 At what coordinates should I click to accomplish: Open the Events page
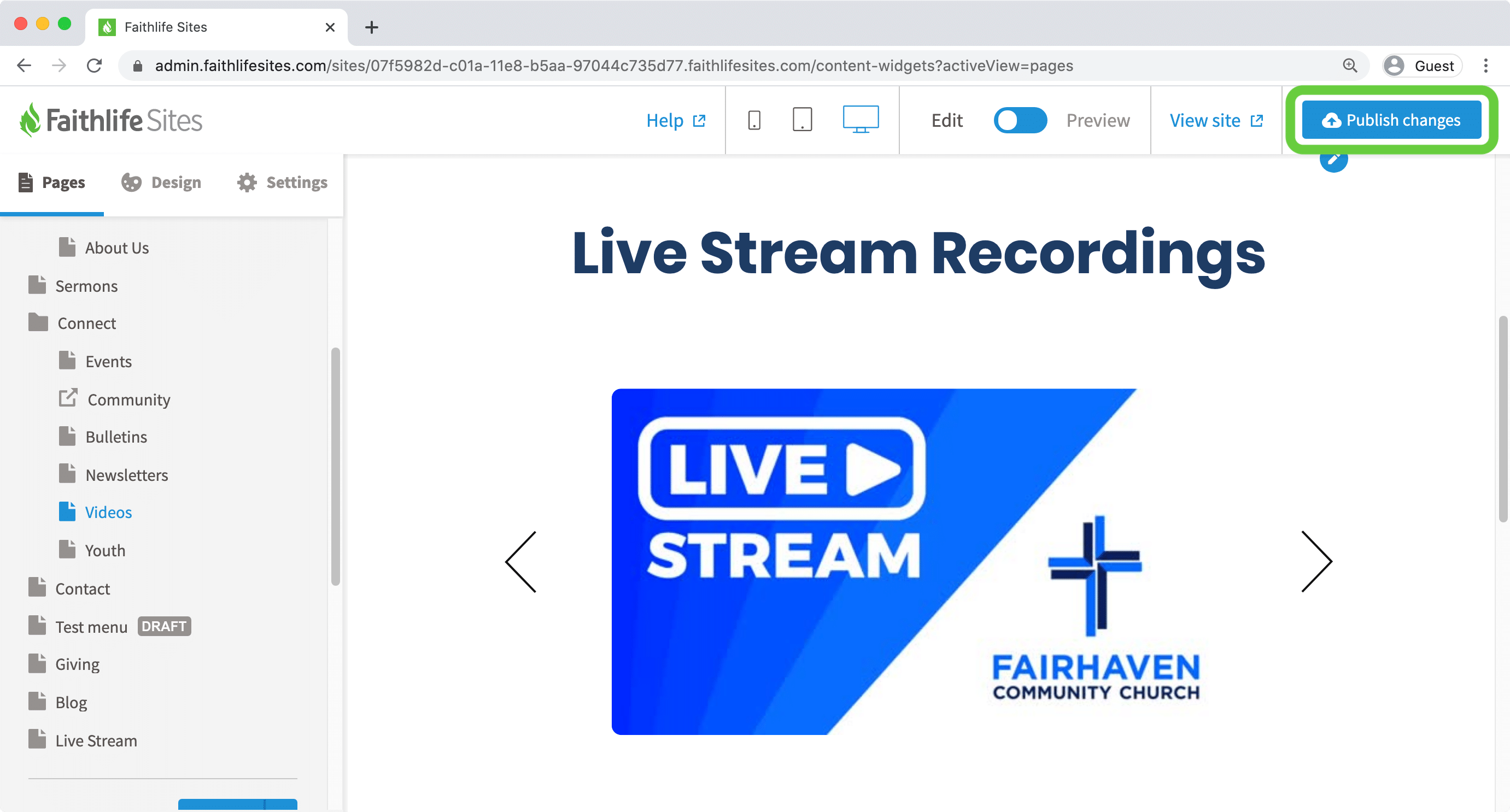click(108, 362)
